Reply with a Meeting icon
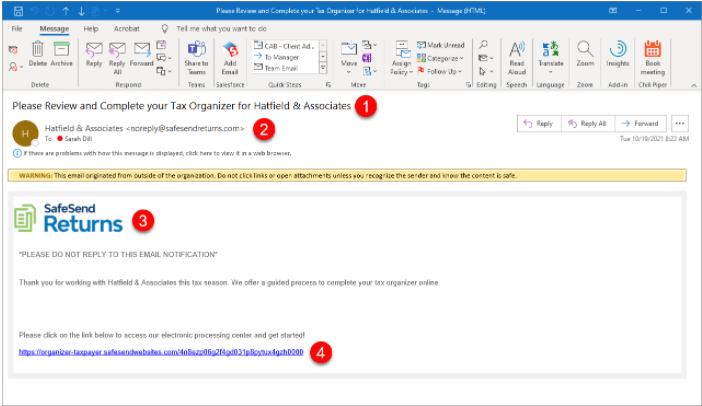 [161, 45]
